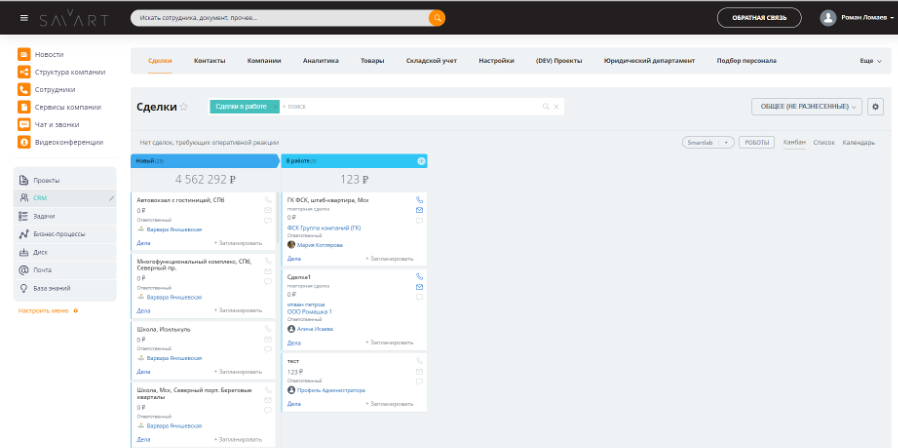Click the gear settings icon next to ОБЩЕЕ
Viewport: 898px width, 448px height.
coord(876,106)
